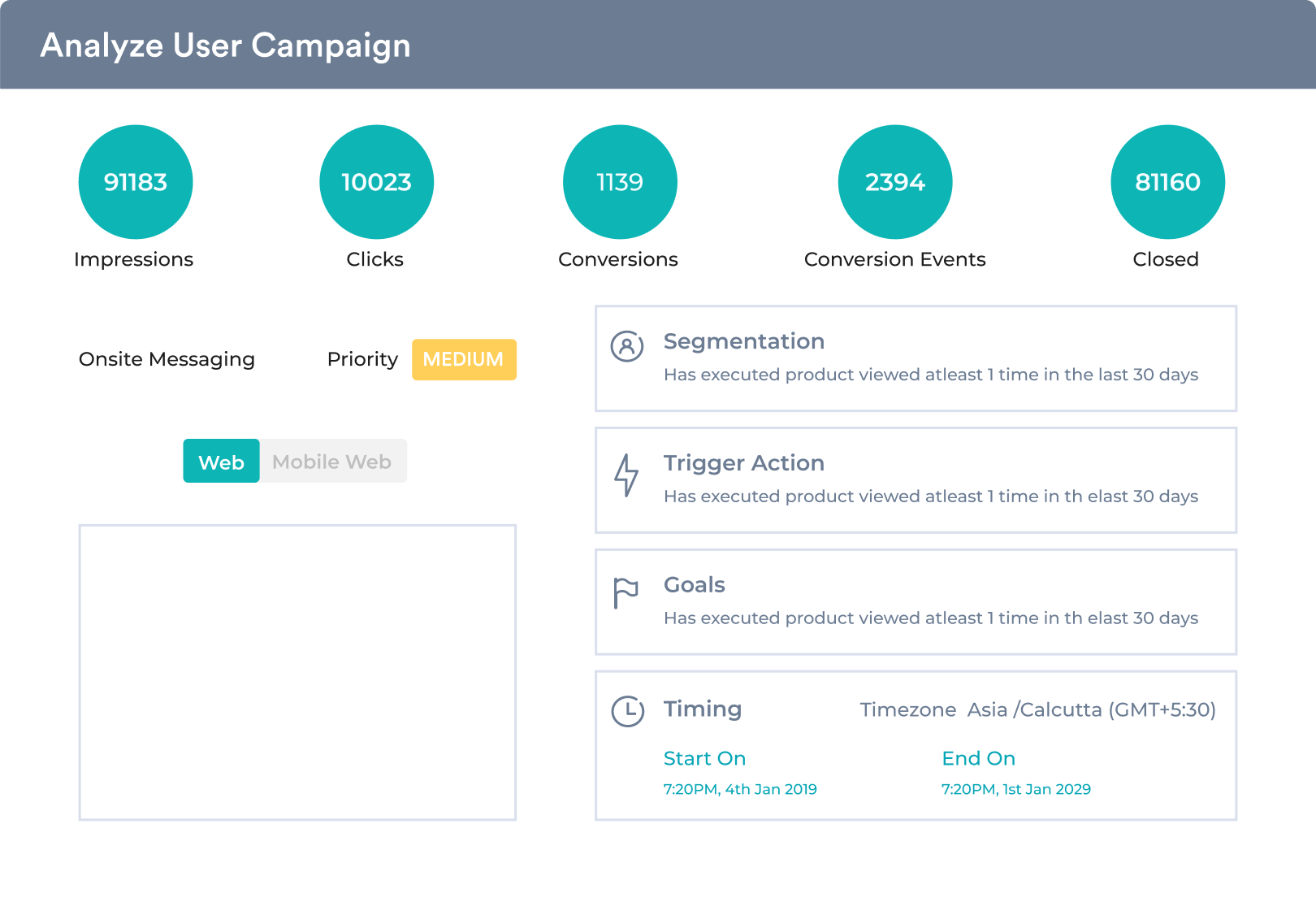The height and width of the screenshot is (902, 1316).
Task: Click the Segmentation description 'in the last 30 days'
Action: tap(1120, 375)
